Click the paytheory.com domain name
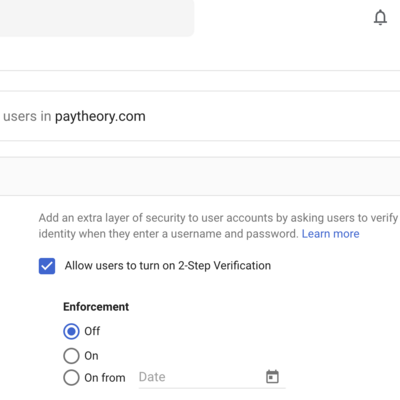The image size is (400, 400). (100, 116)
